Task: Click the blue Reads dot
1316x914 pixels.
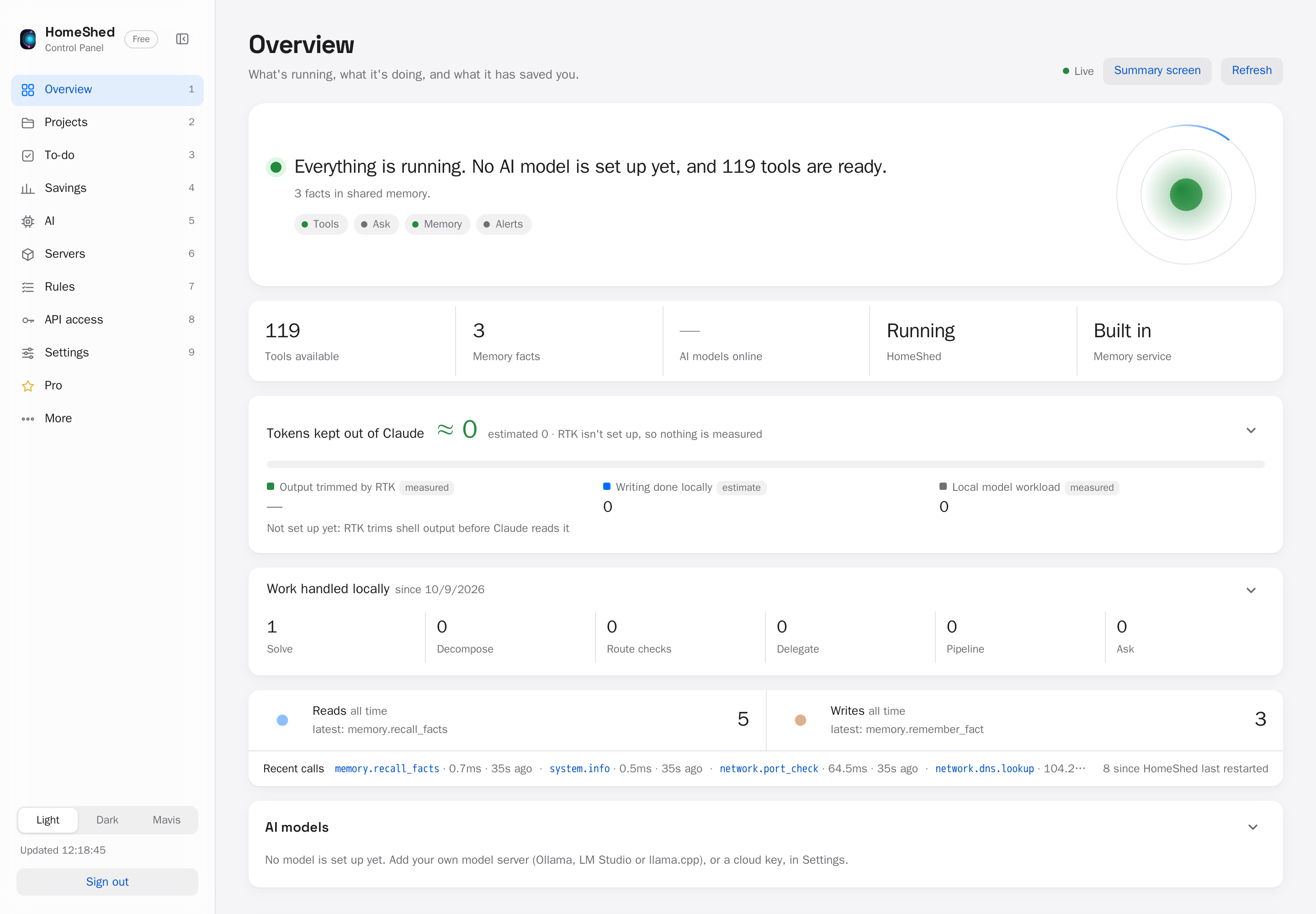Action: pyautogui.click(x=282, y=720)
